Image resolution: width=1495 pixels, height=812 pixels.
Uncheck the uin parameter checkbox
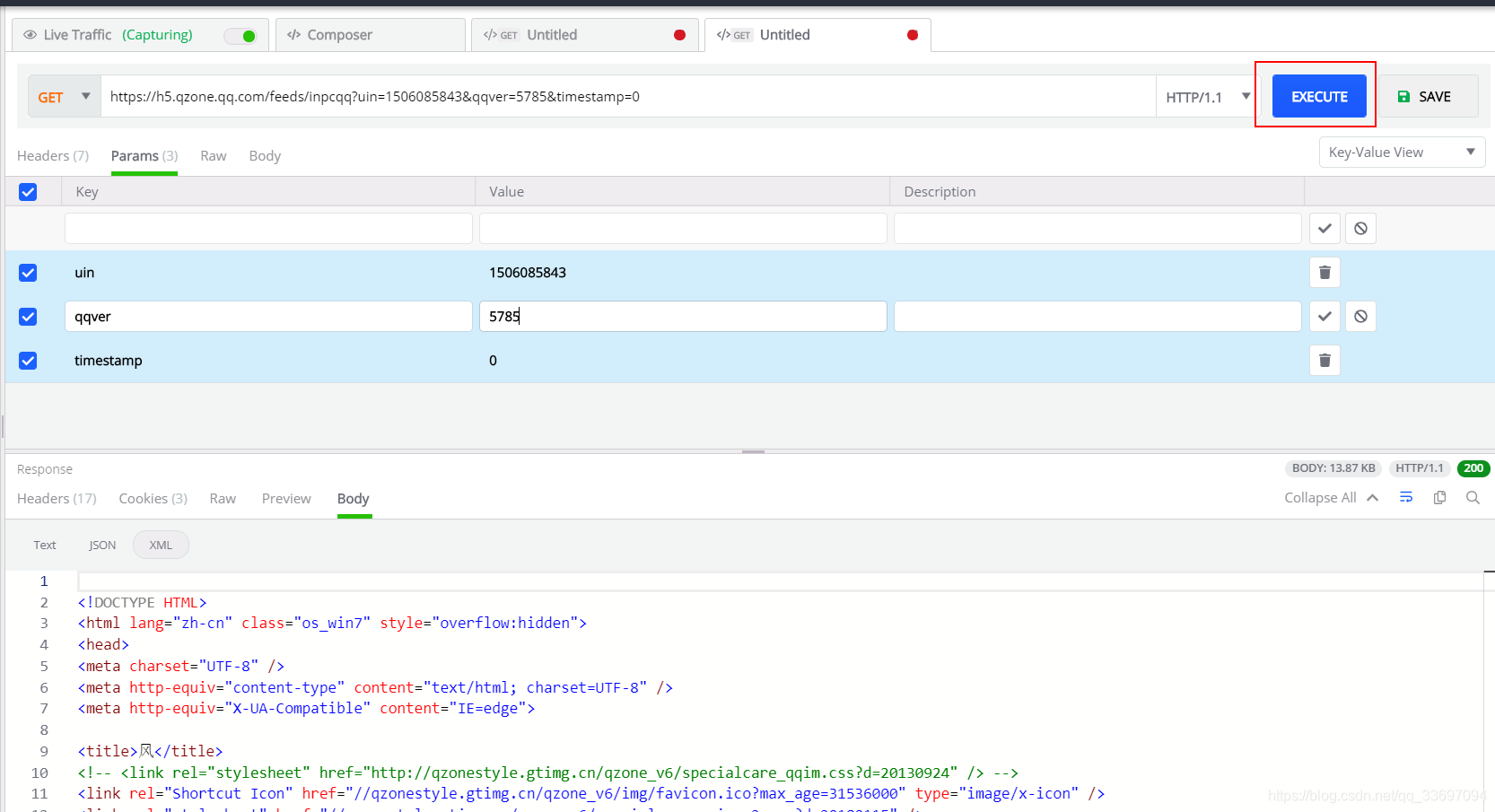[28, 273]
